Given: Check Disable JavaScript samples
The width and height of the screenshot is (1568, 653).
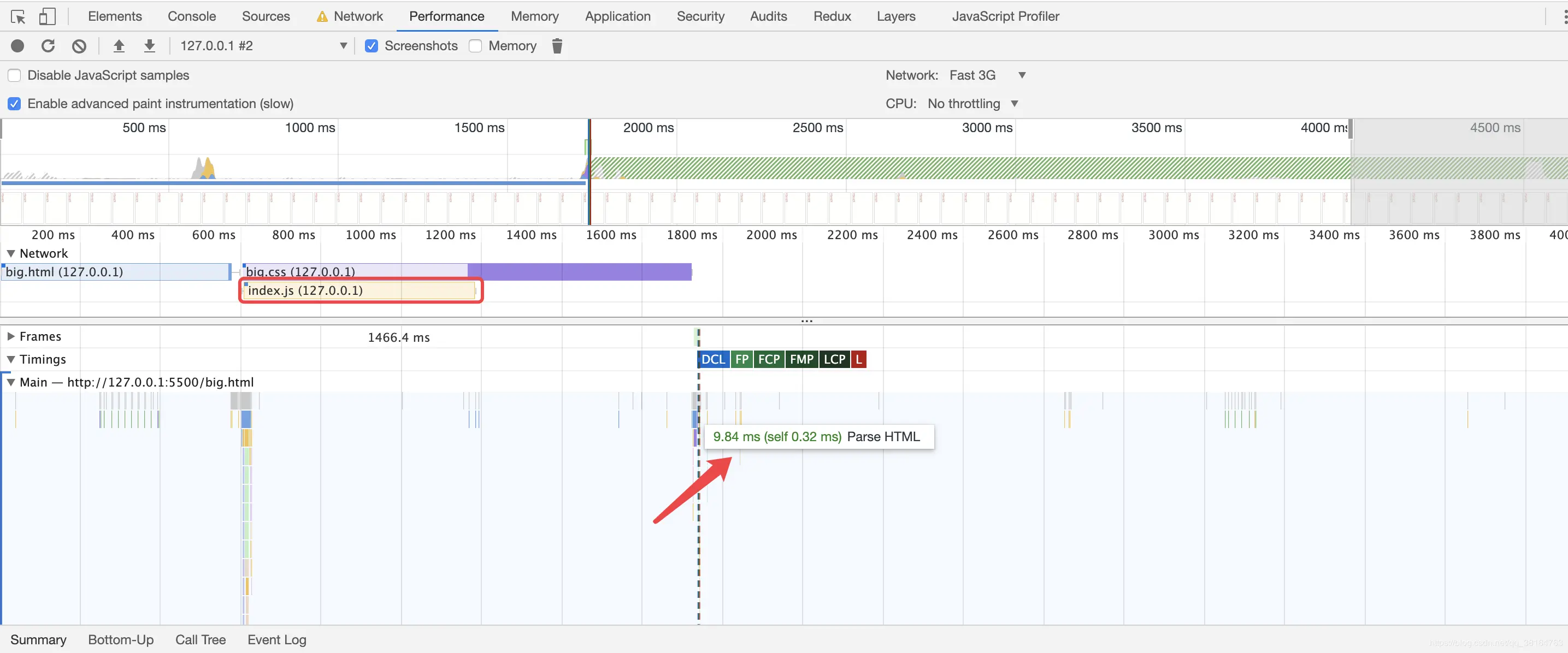Looking at the screenshot, I should pos(14,75).
